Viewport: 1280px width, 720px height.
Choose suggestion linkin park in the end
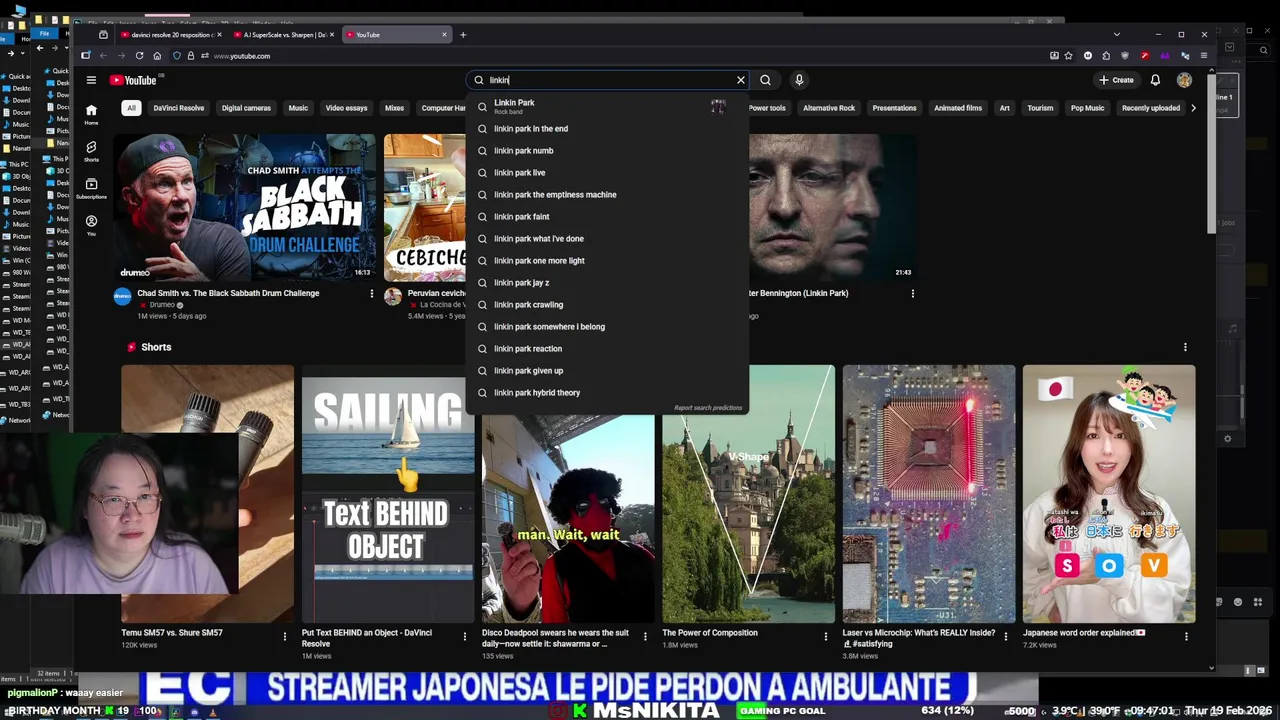click(607, 129)
